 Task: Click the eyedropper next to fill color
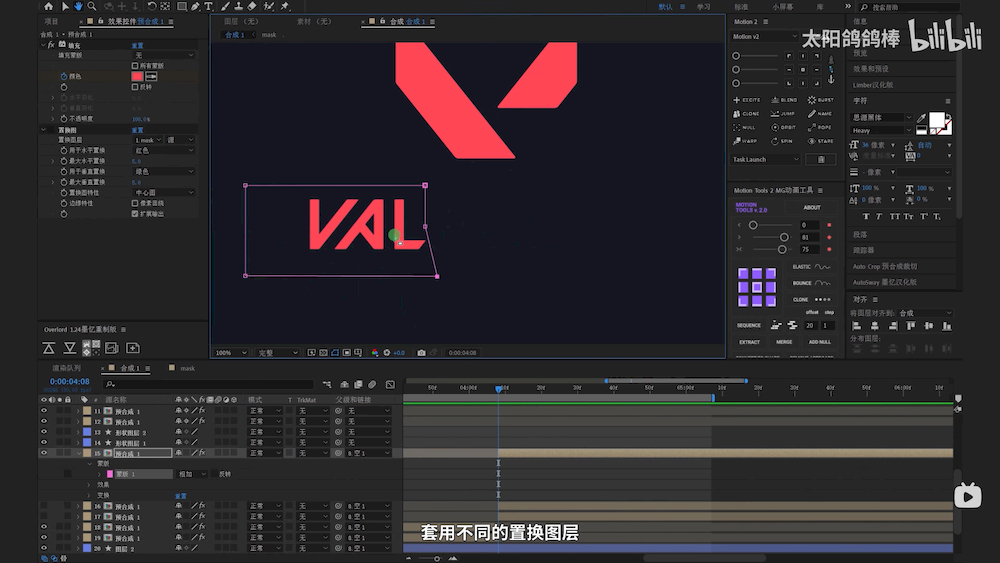pyautogui.click(x=151, y=77)
